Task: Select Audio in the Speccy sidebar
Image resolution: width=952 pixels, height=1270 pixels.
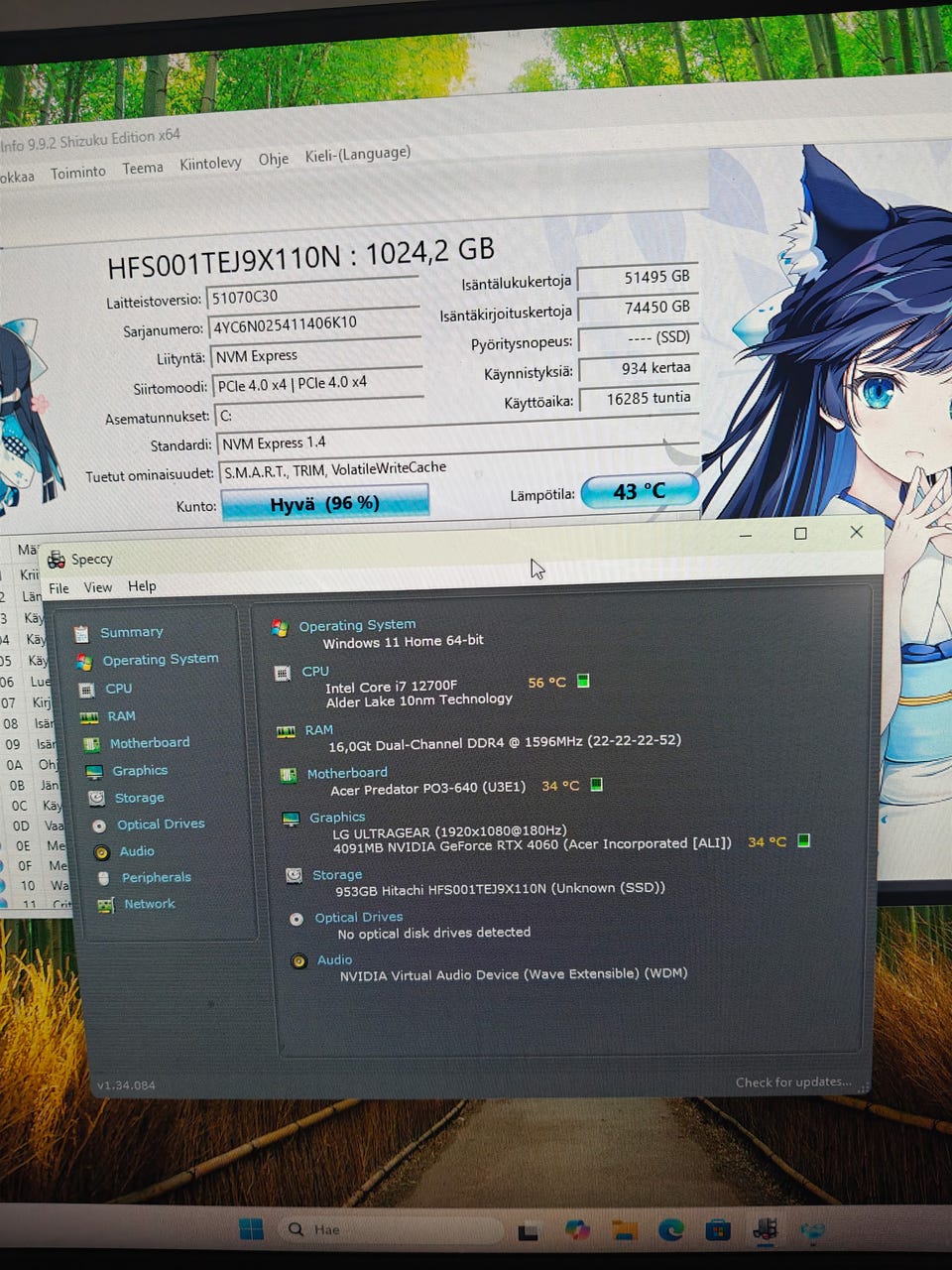Action: pyautogui.click(x=136, y=850)
